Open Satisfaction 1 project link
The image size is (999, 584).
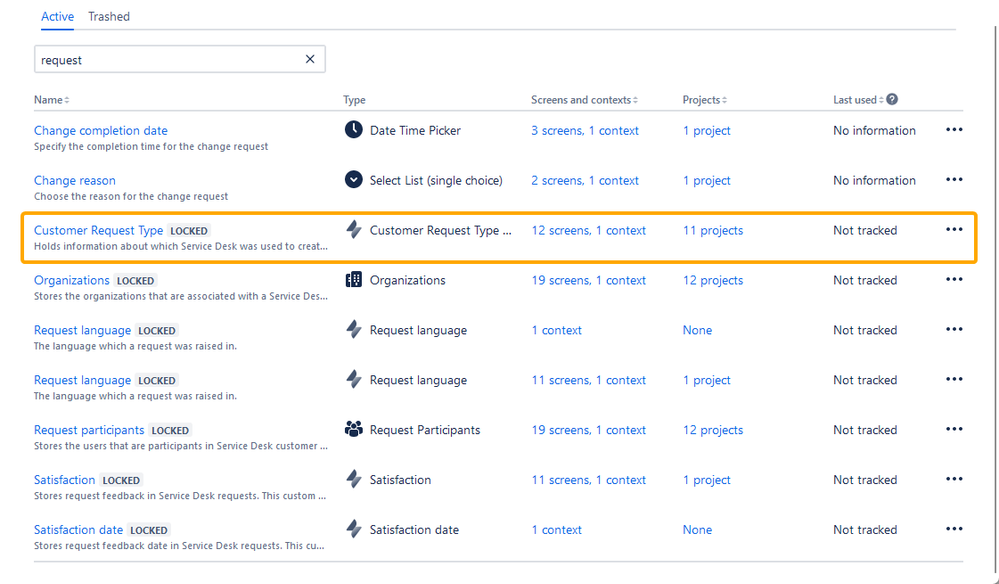707,480
